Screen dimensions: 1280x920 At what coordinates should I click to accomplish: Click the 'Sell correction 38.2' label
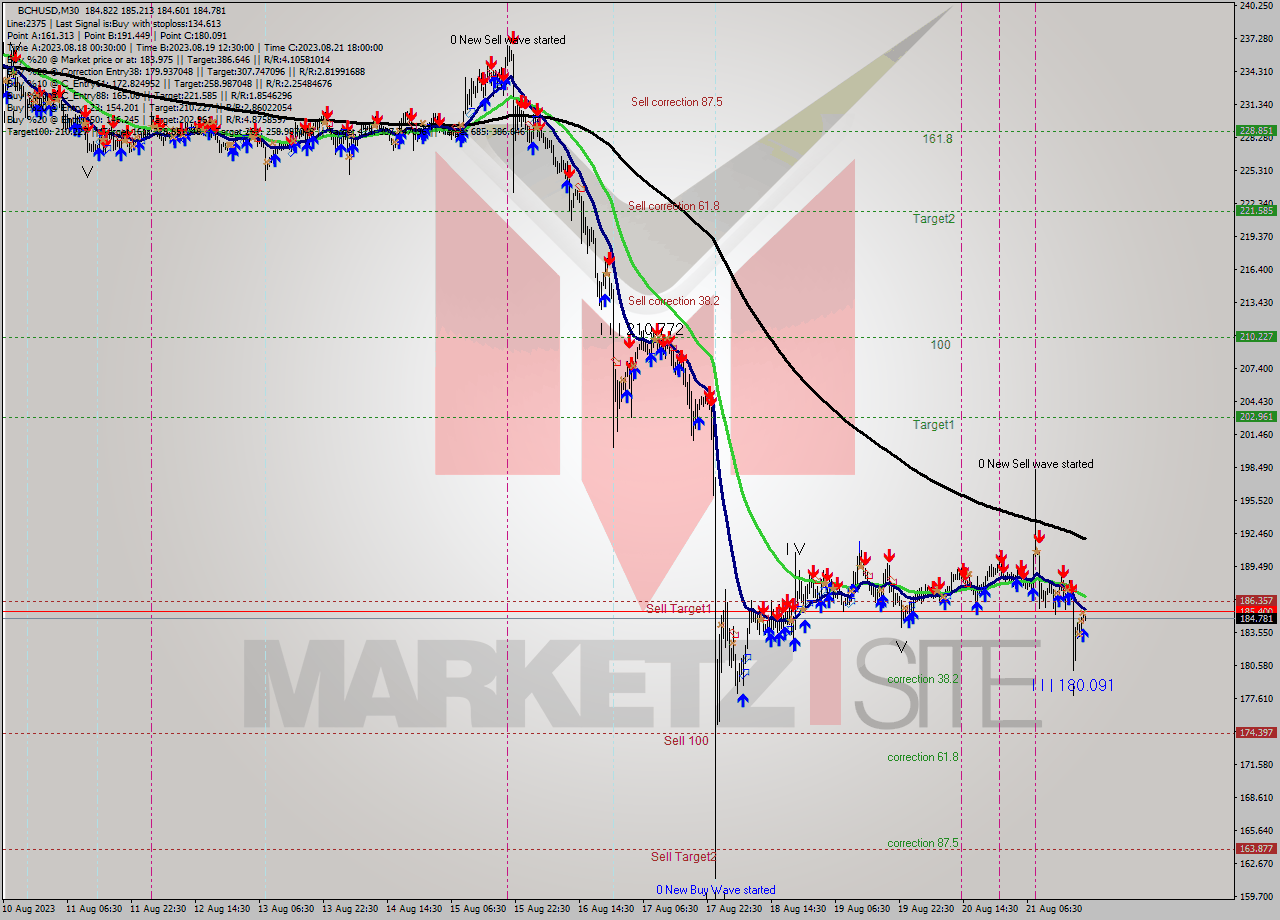click(674, 301)
